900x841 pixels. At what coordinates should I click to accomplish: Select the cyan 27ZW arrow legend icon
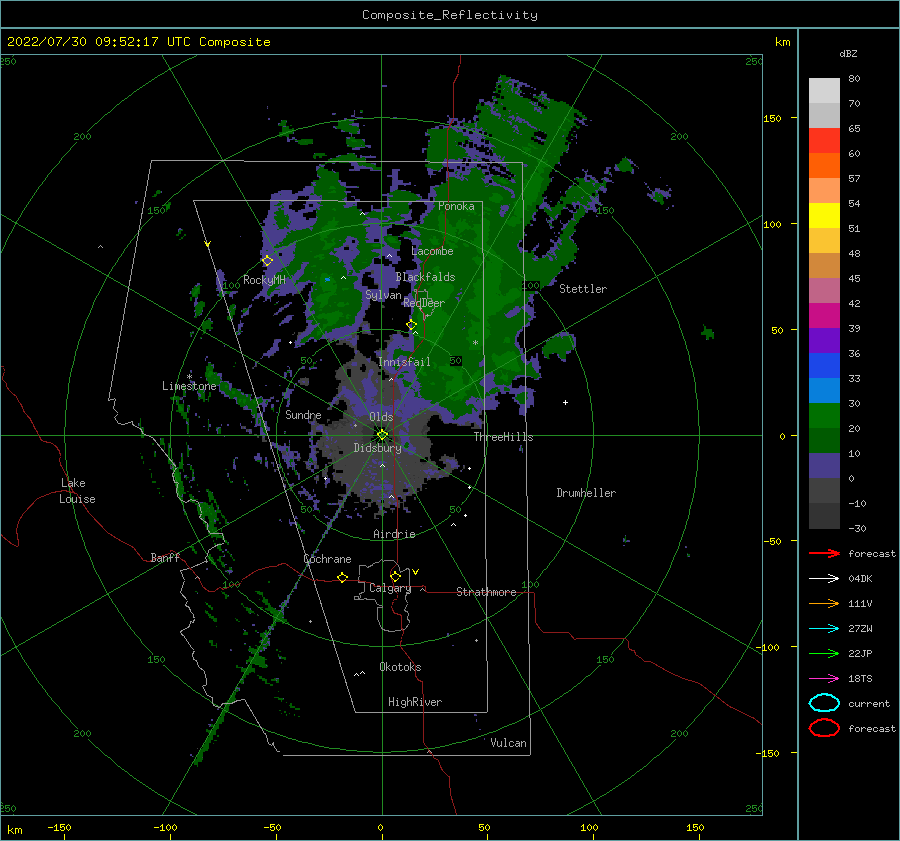tap(824, 629)
